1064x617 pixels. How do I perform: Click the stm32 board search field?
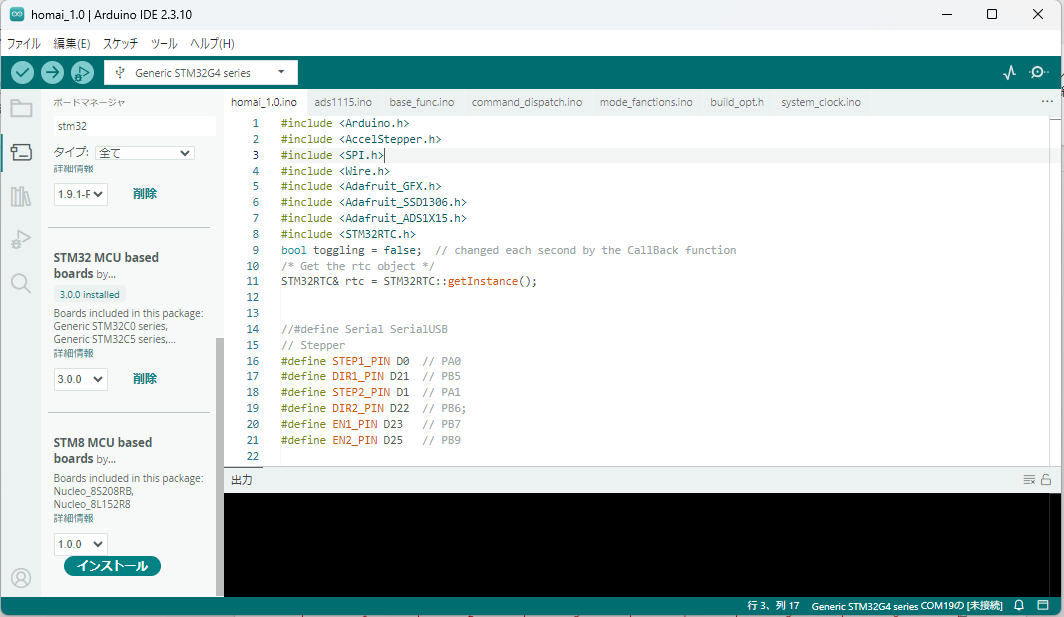pyautogui.click(x=134, y=126)
